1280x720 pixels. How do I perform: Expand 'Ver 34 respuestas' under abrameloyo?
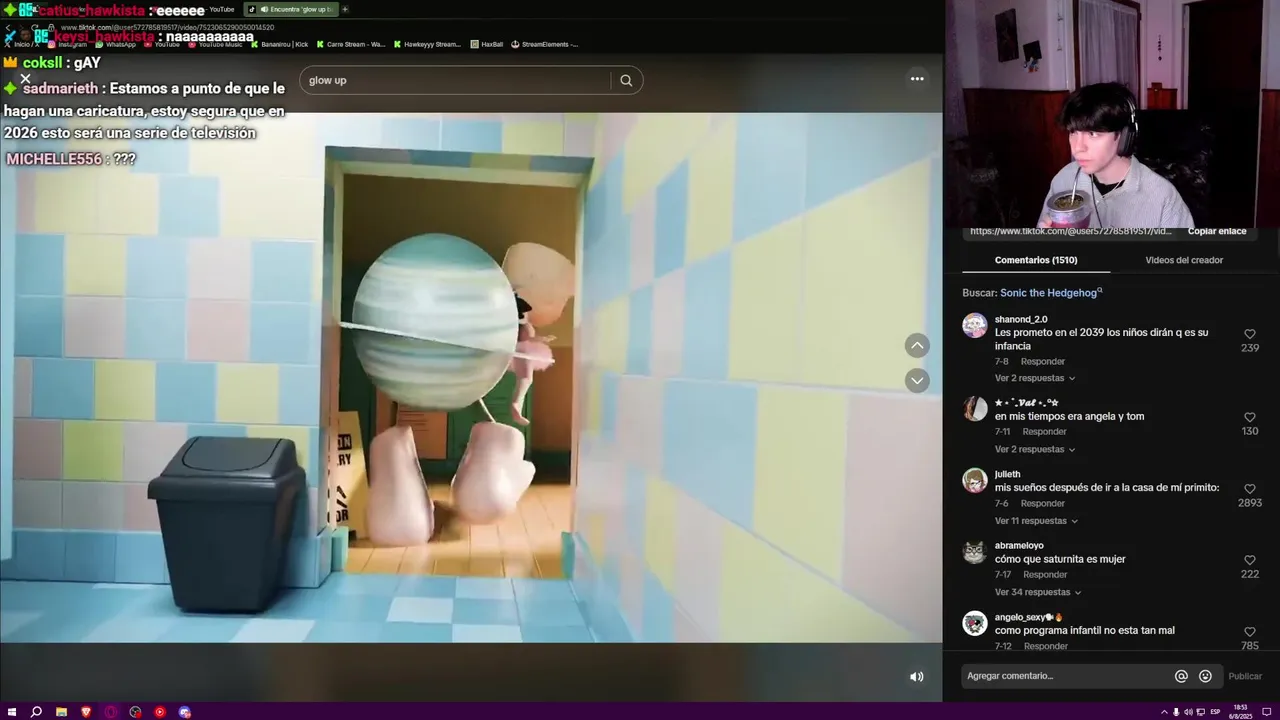click(x=1038, y=592)
